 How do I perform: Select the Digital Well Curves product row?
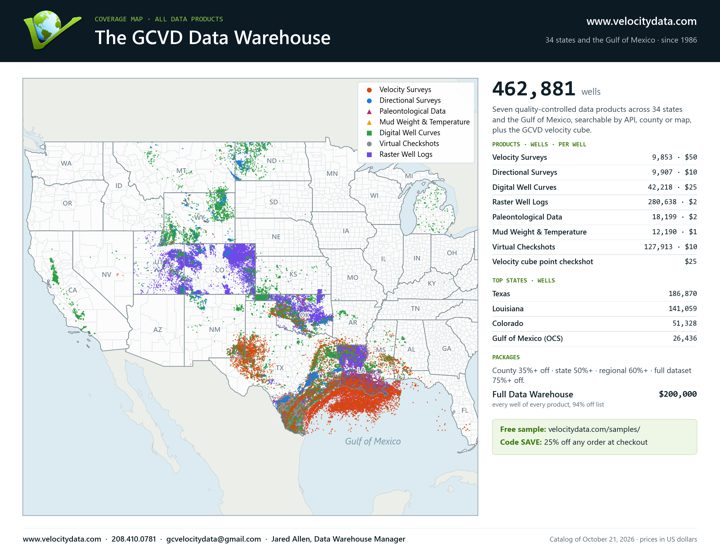click(594, 187)
